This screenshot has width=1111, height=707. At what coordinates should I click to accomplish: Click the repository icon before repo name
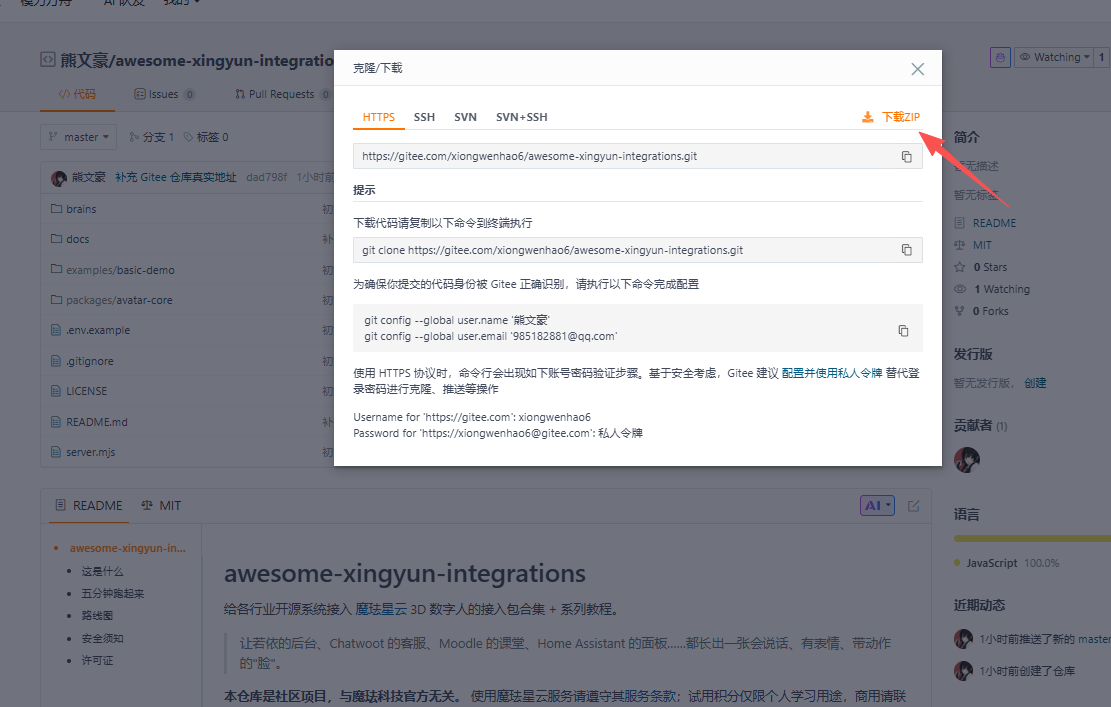47,60
